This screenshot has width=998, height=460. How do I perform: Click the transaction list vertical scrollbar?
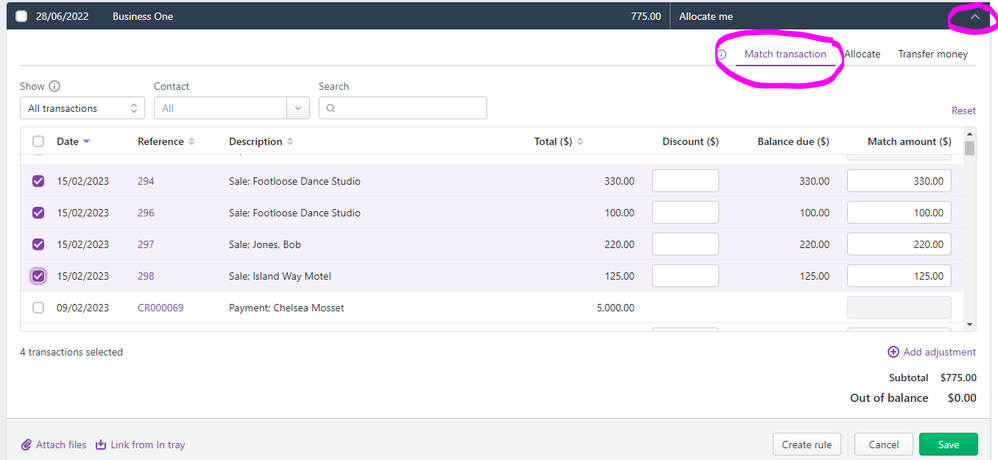pyautogui.click(x=968, y=230)
